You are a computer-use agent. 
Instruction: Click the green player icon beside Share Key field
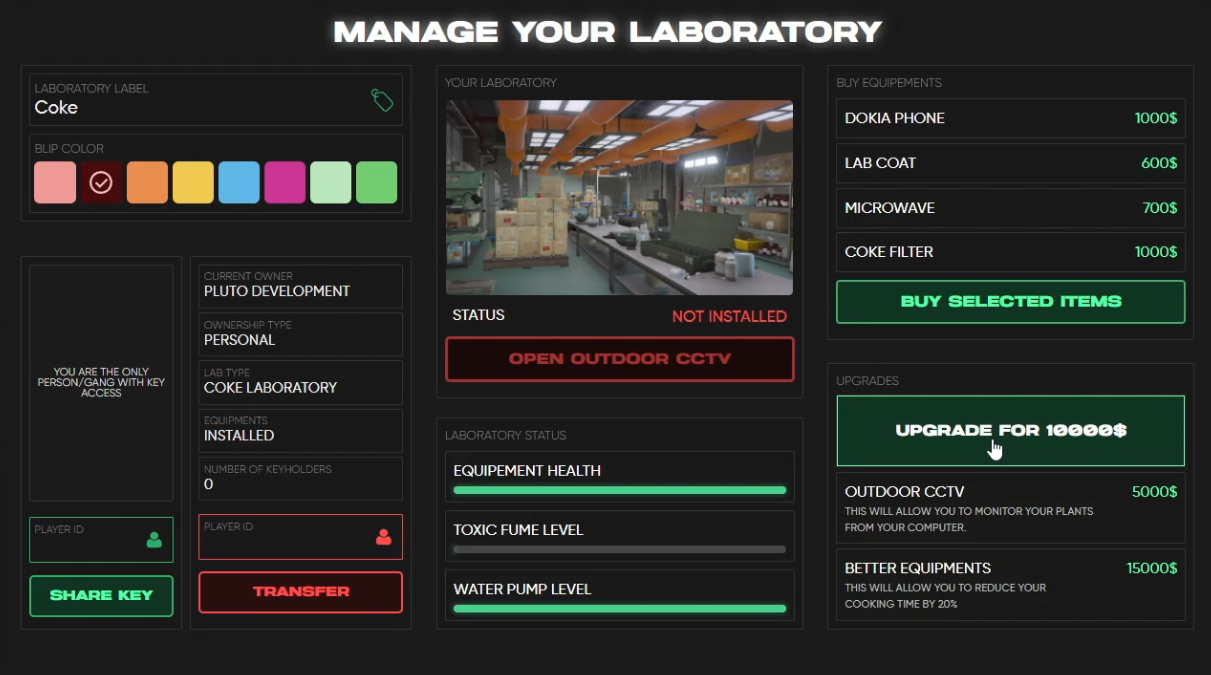click(x=156, y=539)
